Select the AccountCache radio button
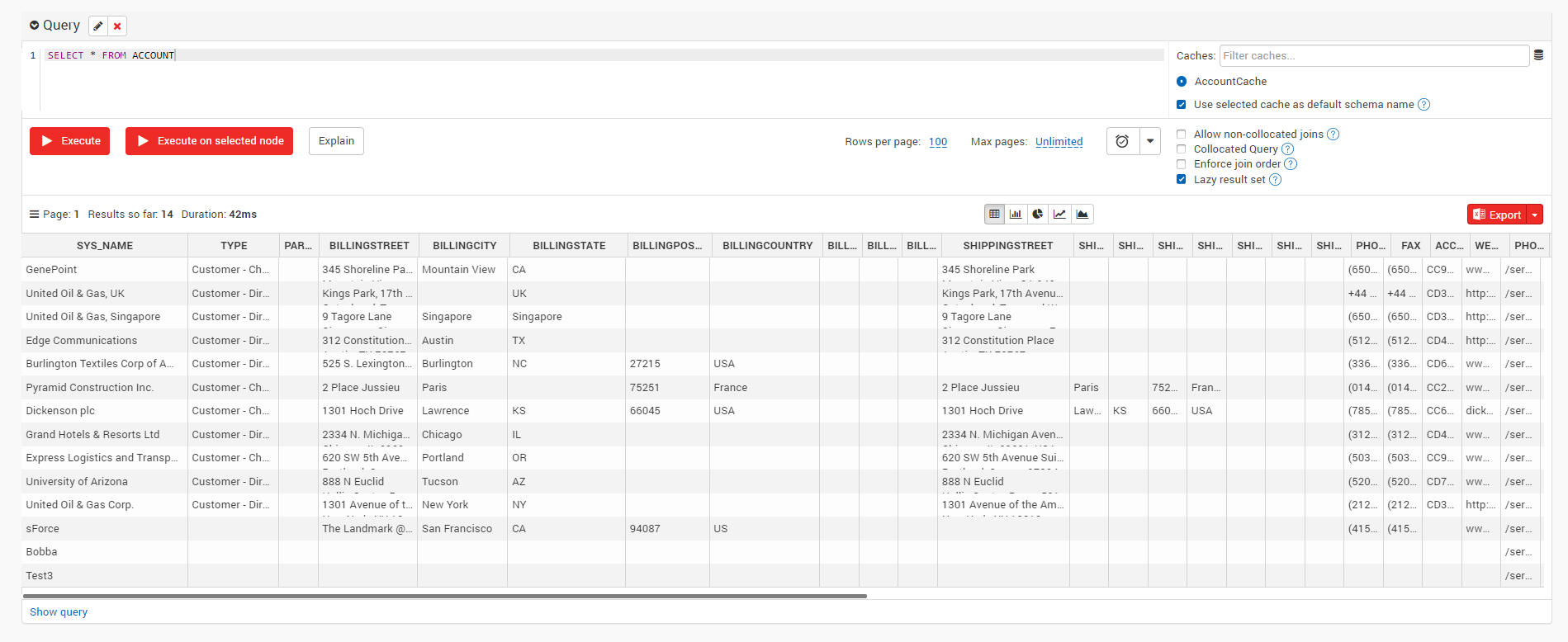 [1182, 82]
